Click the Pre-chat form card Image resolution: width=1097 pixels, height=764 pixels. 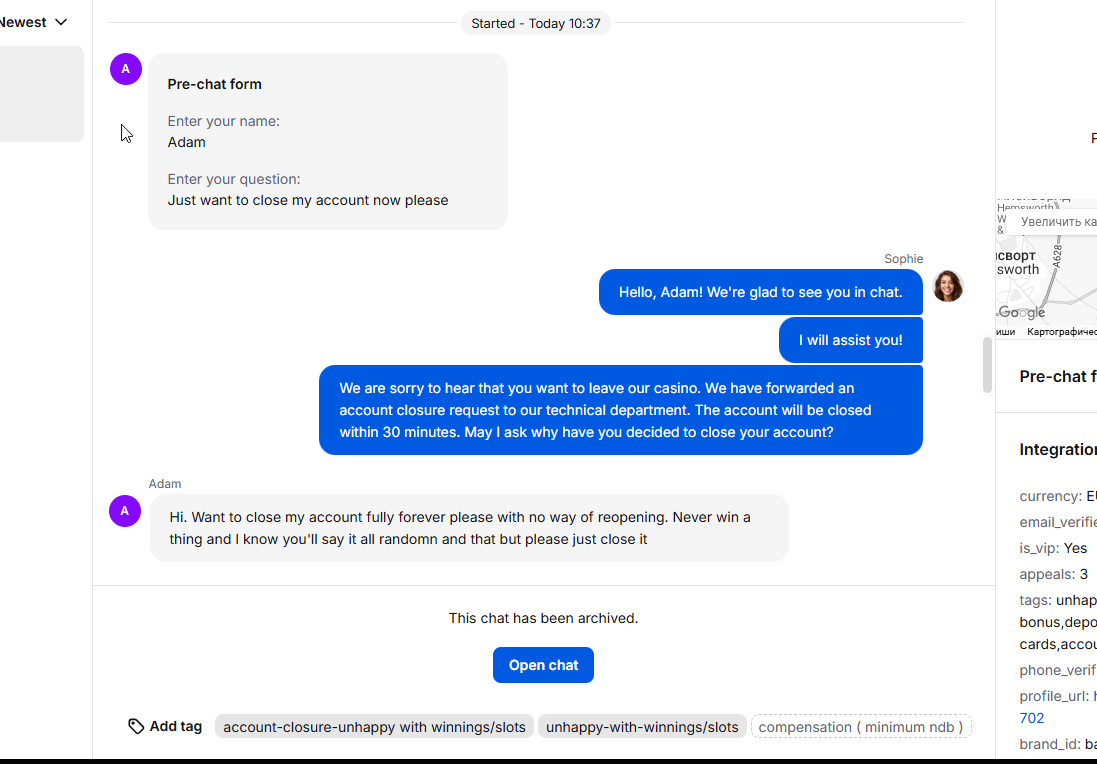tap(328, 141)
